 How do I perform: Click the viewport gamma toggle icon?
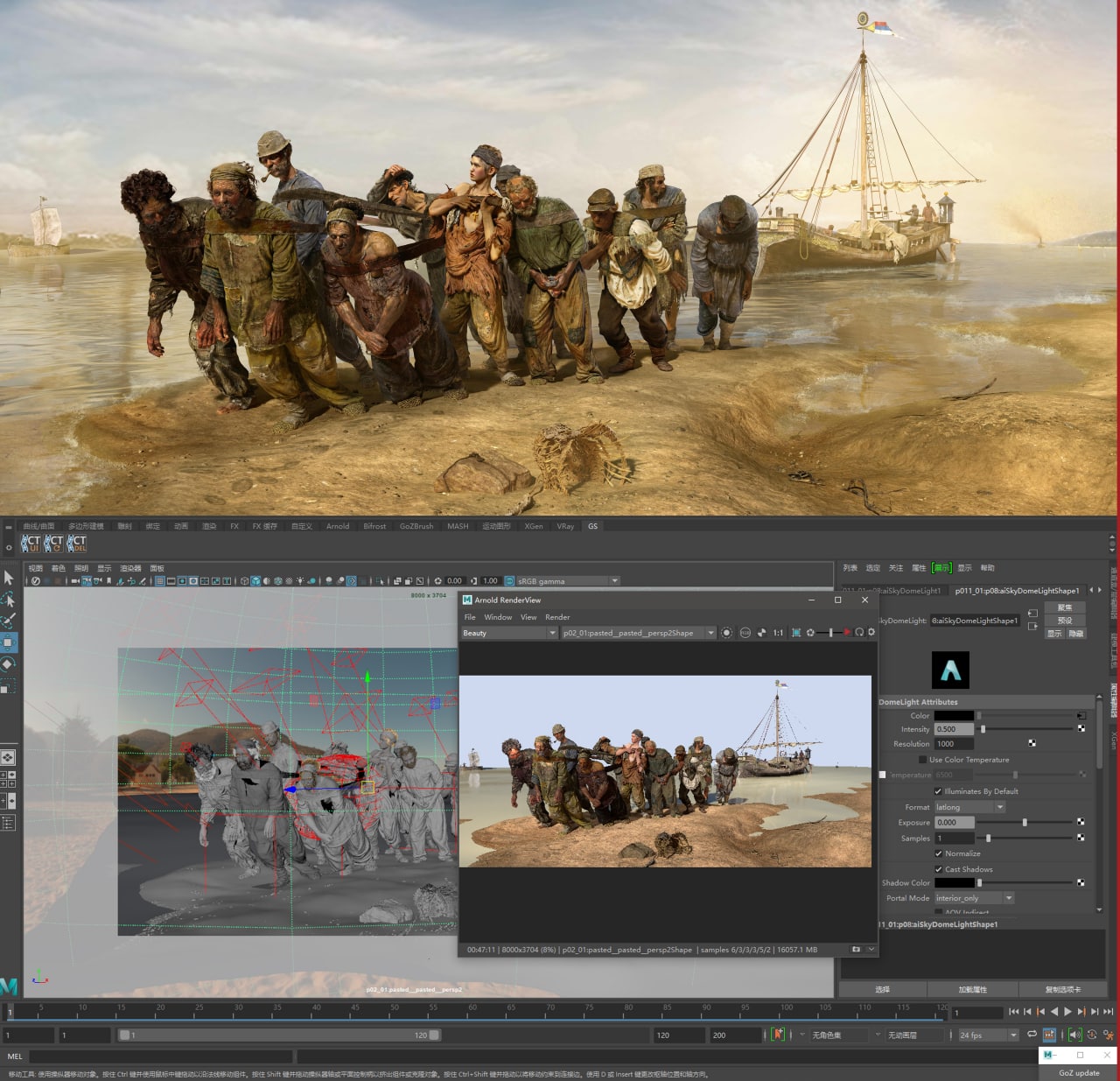[x=473, y=580]
